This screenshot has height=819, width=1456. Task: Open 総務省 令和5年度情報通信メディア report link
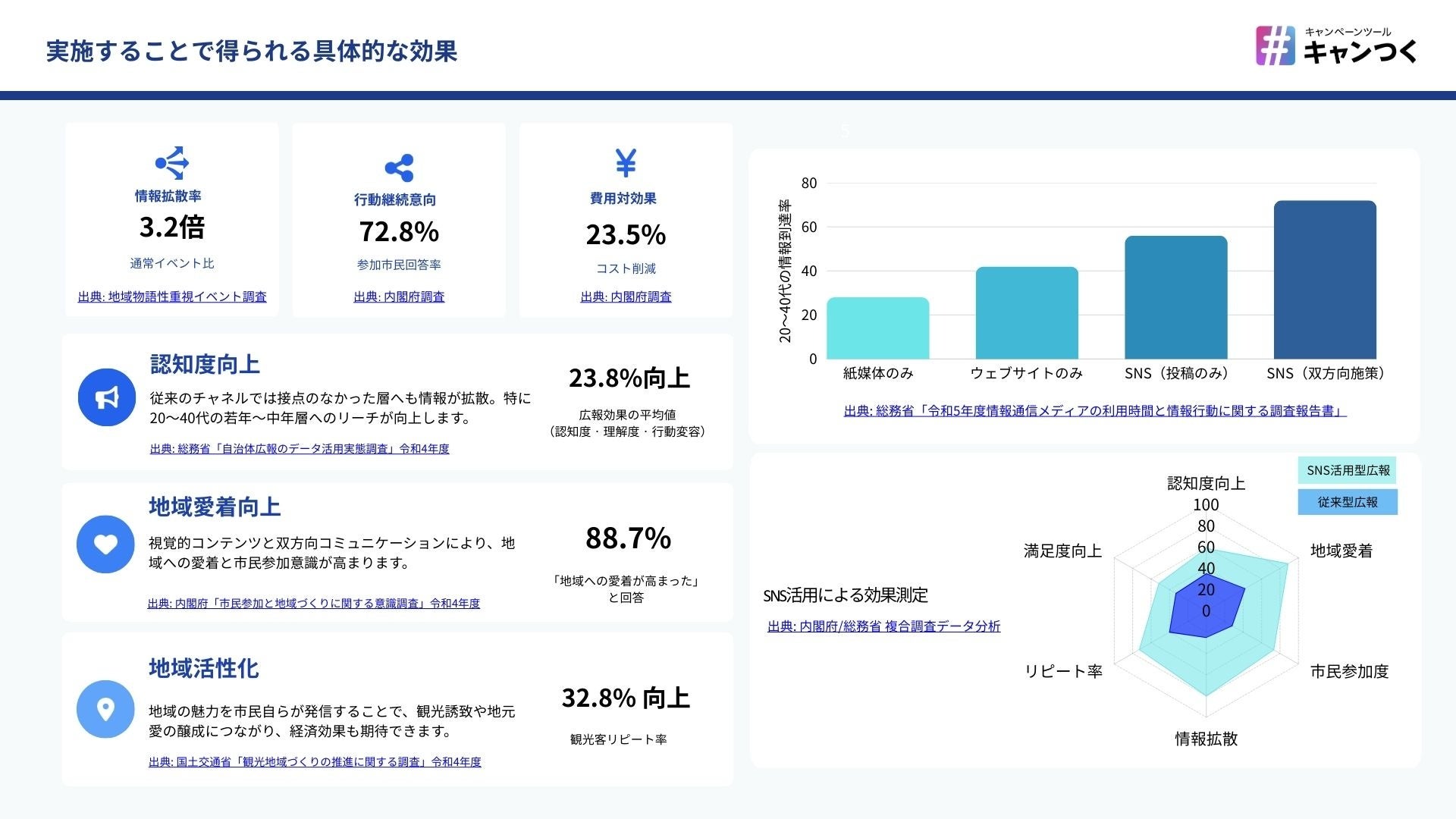1094,411
